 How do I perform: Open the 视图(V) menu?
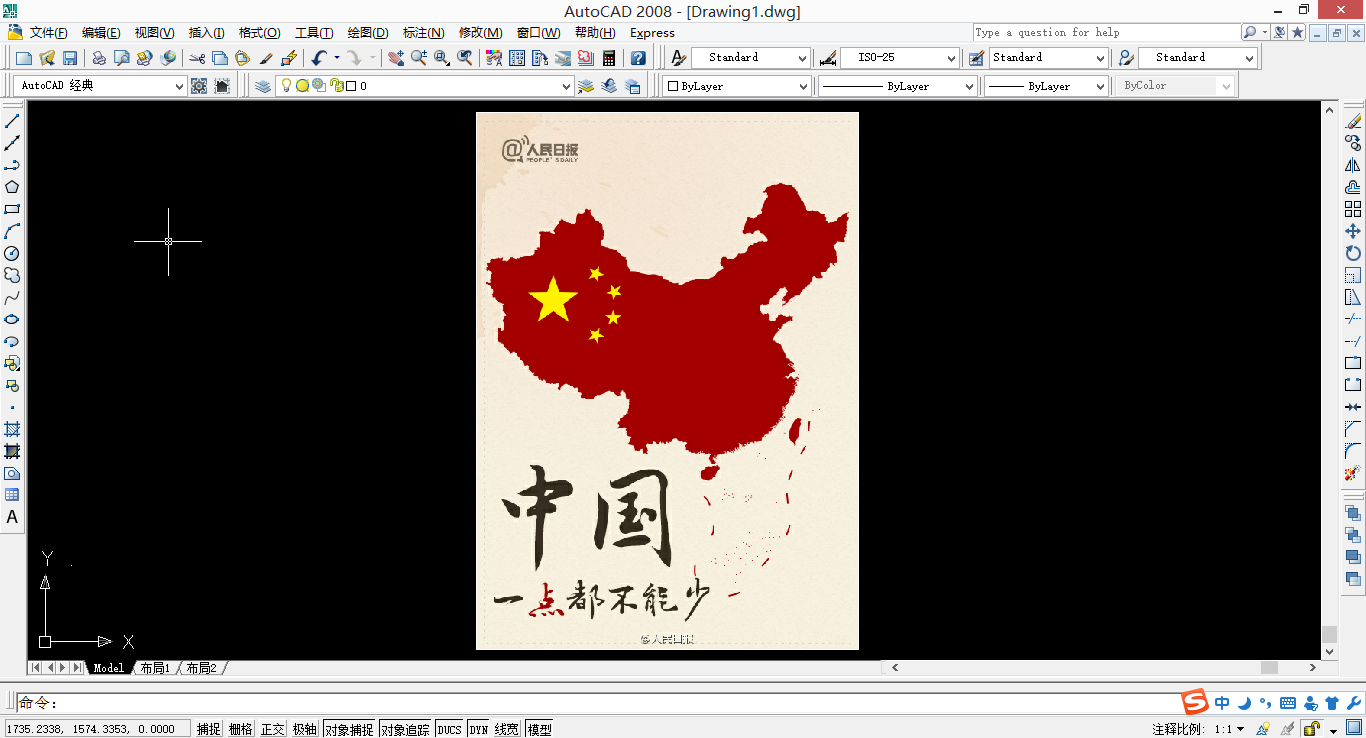tap(154, 33)
